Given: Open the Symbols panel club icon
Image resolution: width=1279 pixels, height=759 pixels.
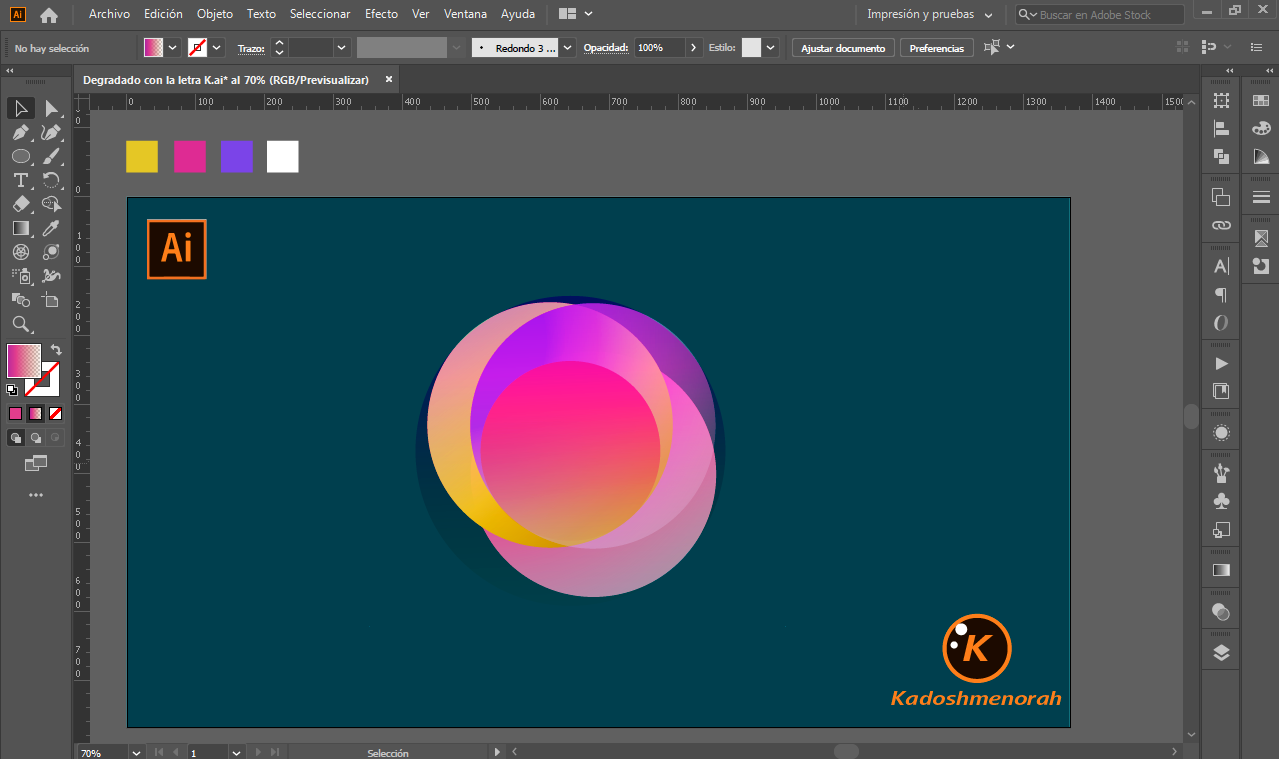Looking at the screenshot, I should click(1221, 501).
